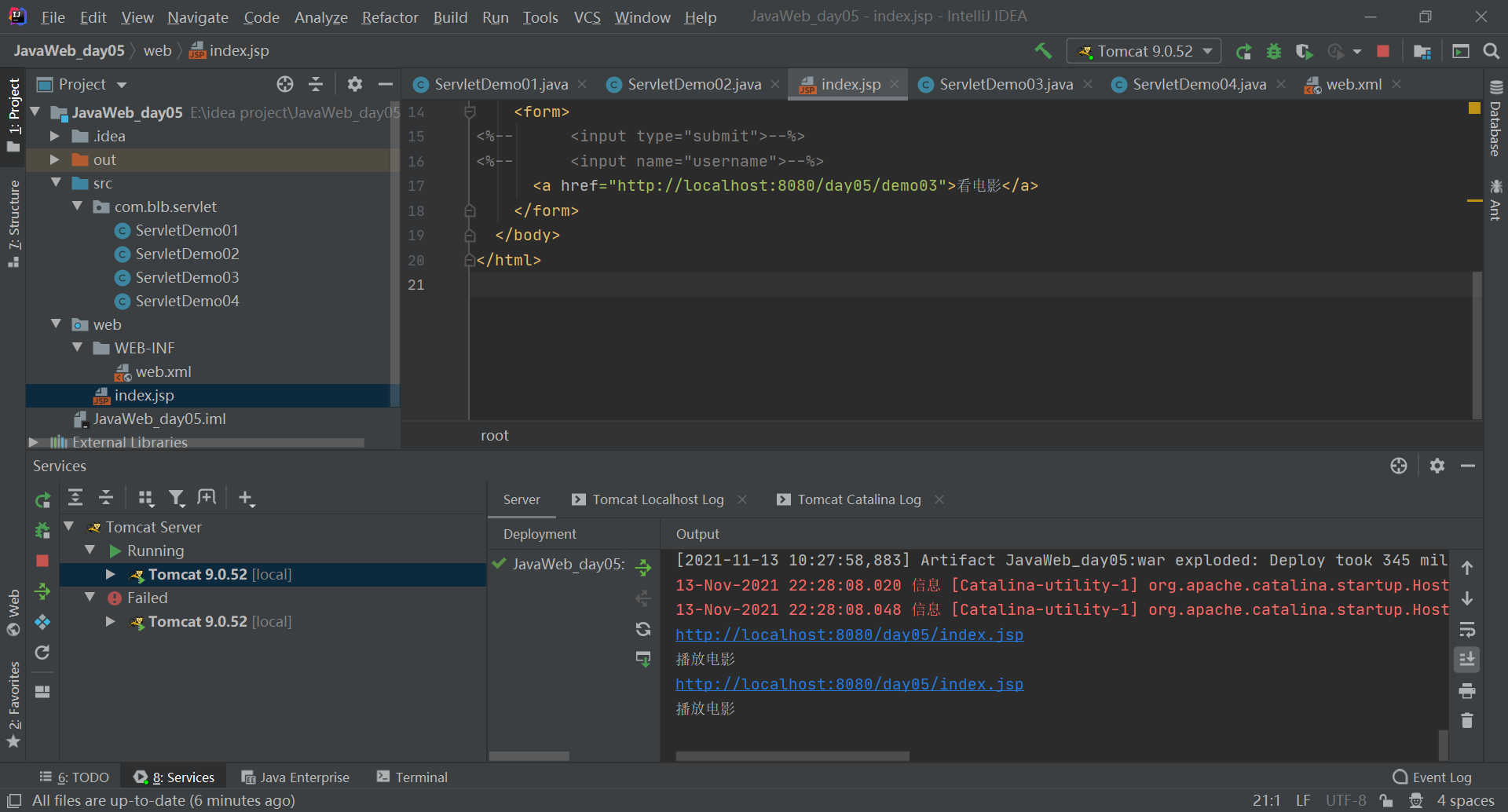The width and height of the screenshot is (1508, 812).
Task: Toggle the Project tool window stripe button
Action: point(13,115)
